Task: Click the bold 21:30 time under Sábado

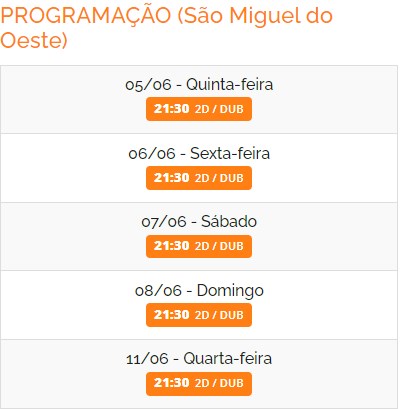Action: click(171, 246)
